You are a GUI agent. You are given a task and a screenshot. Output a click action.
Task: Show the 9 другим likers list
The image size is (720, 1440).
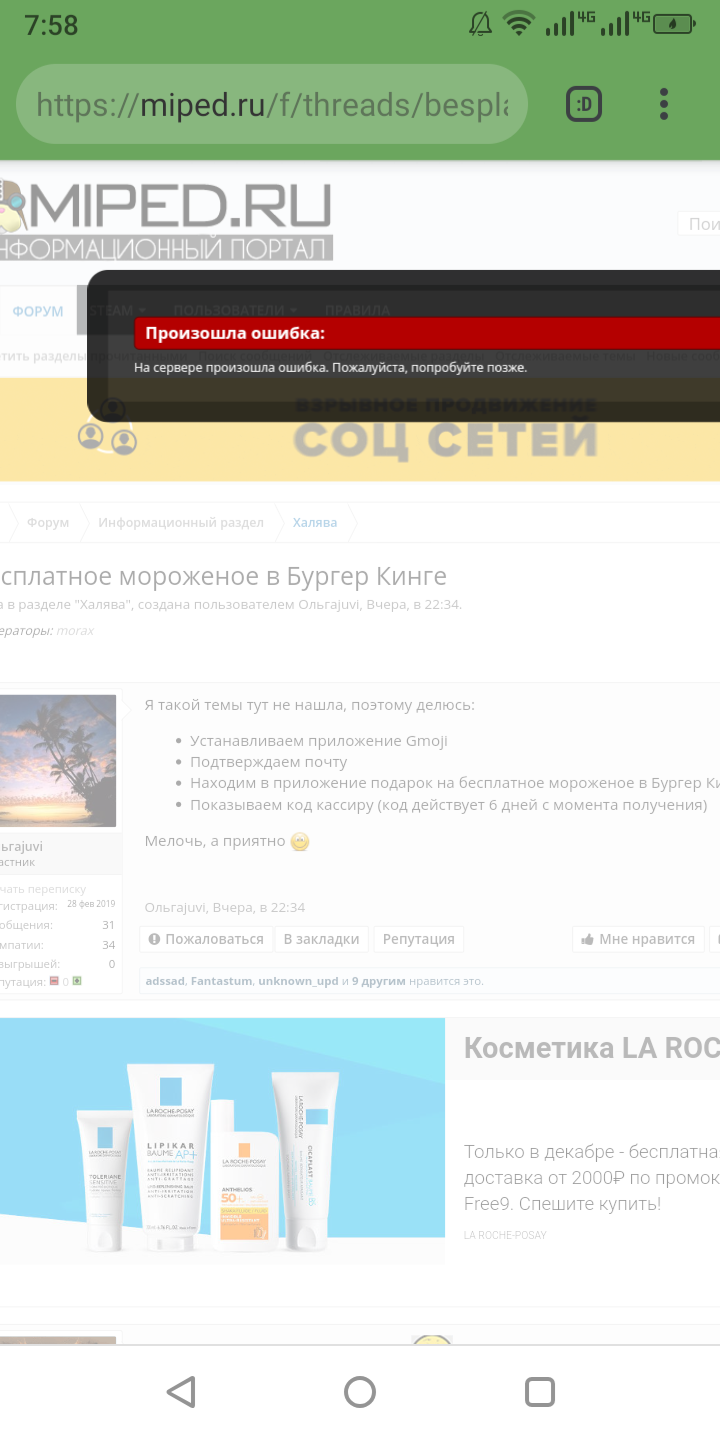[x=379, y=981]
